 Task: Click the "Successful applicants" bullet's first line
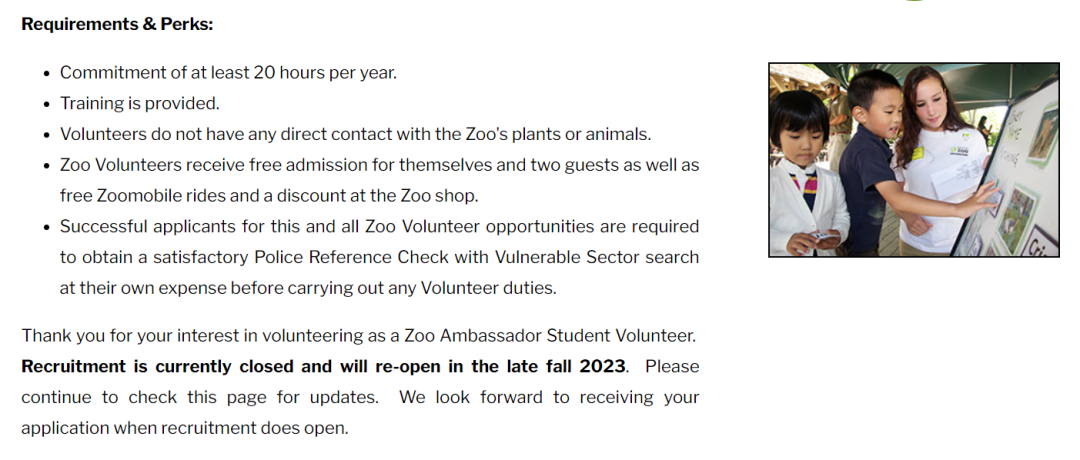tap(380, 227)
